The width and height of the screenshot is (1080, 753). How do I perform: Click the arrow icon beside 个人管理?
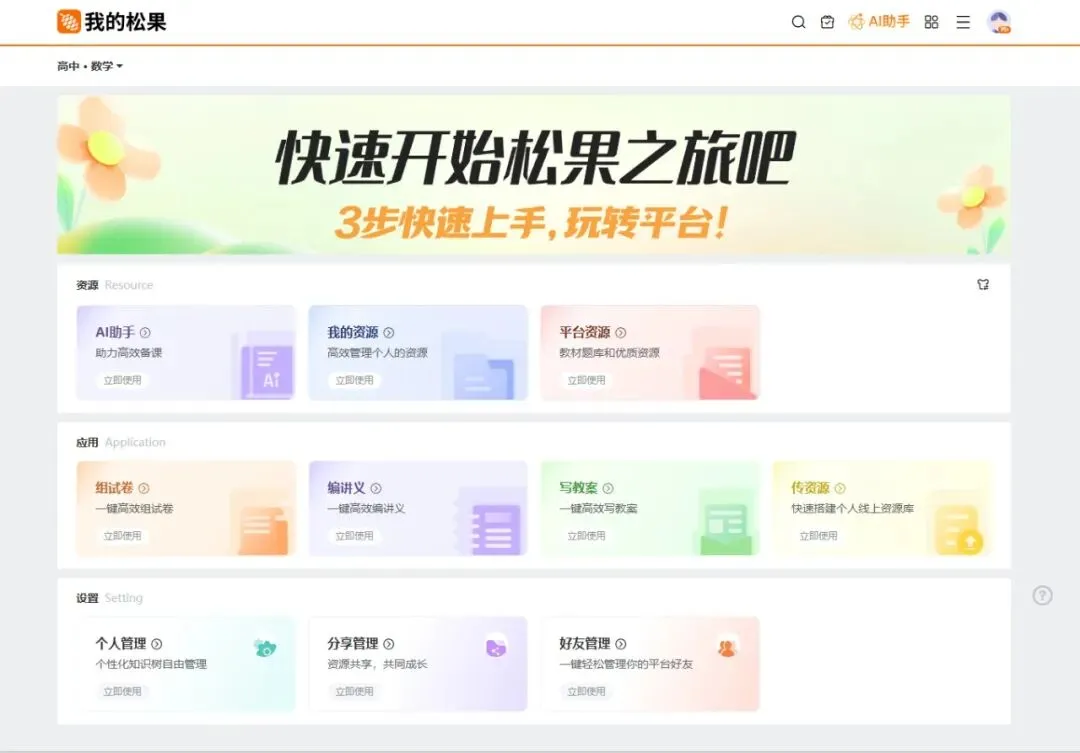click(156, 644)
